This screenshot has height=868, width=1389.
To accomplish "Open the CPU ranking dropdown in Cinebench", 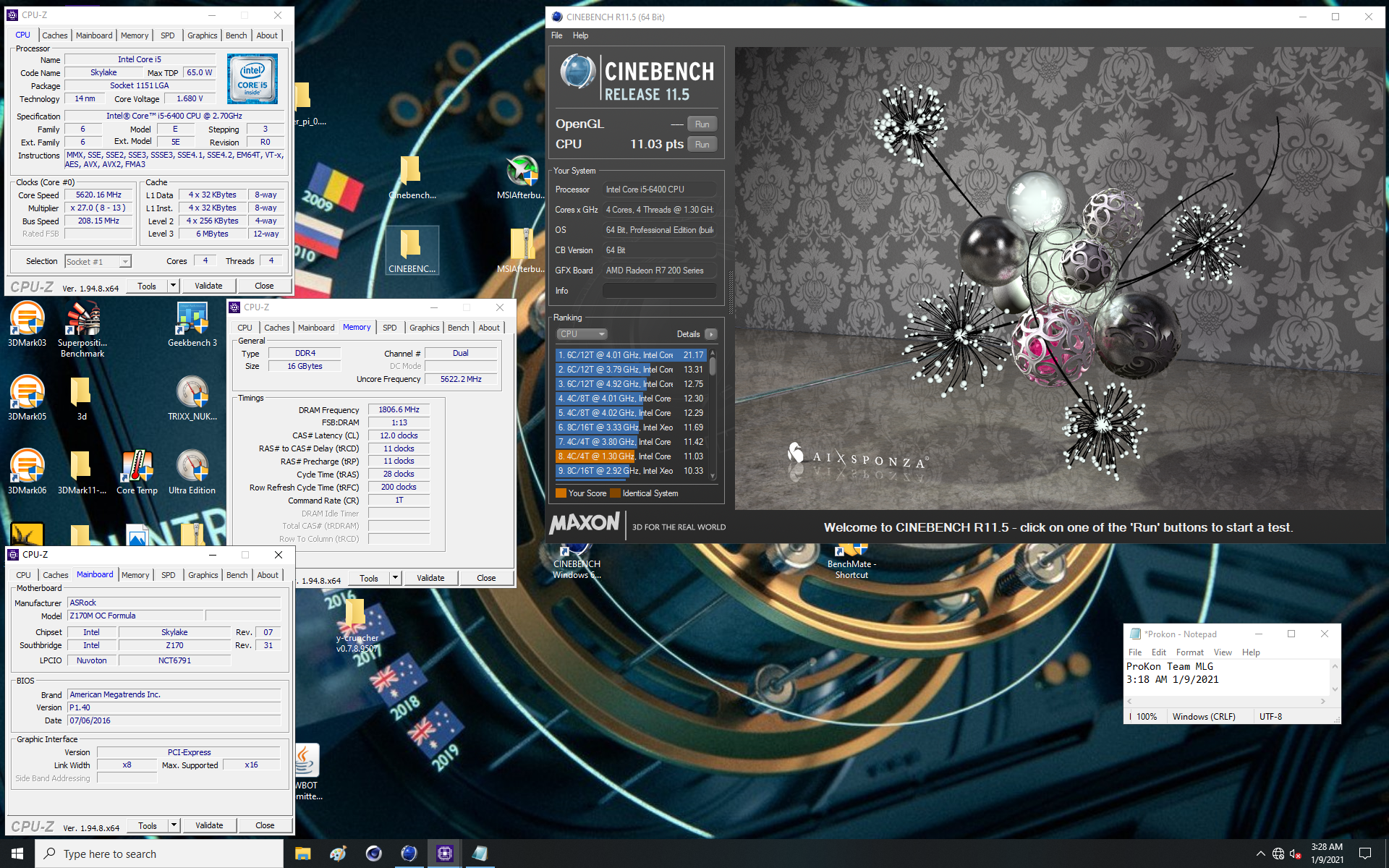I will [x=582, y=334].
